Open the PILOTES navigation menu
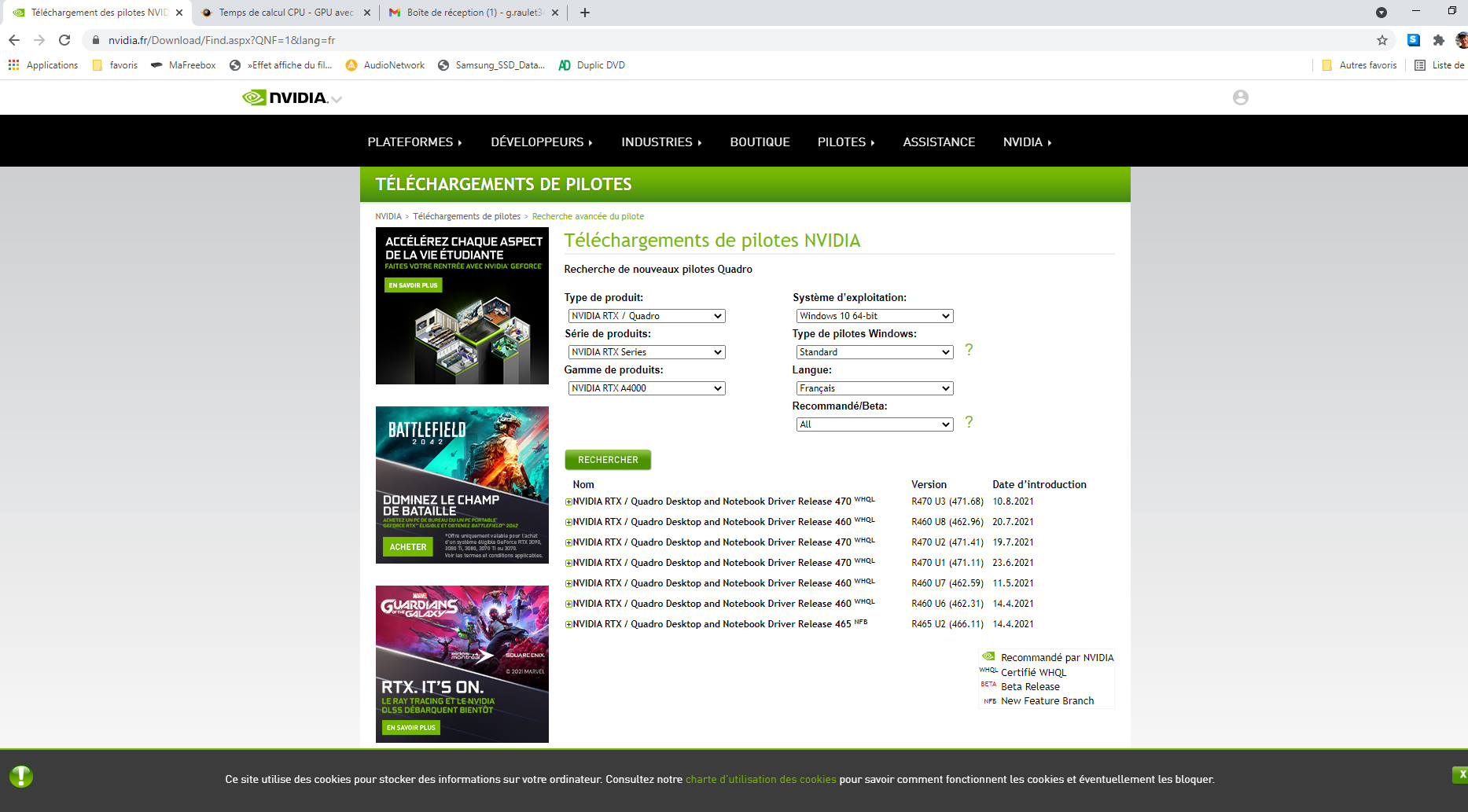This screenshot has height=812, width=1468. tap(845, 142)
